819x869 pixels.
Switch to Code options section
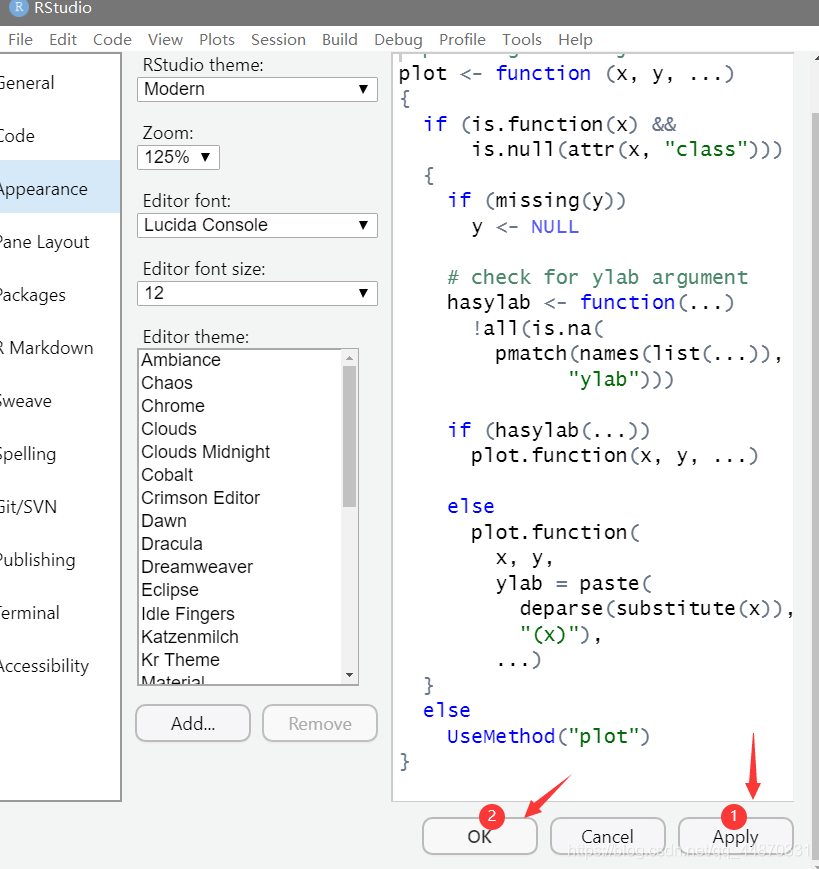coord(59,136)
